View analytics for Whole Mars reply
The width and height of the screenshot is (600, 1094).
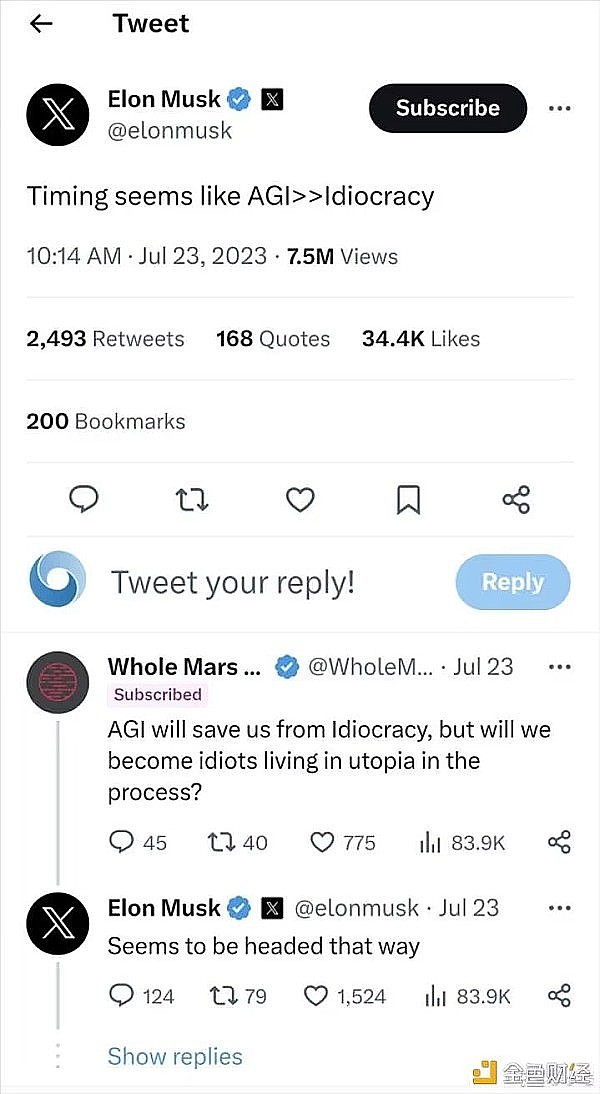click(x=431, y=842)
